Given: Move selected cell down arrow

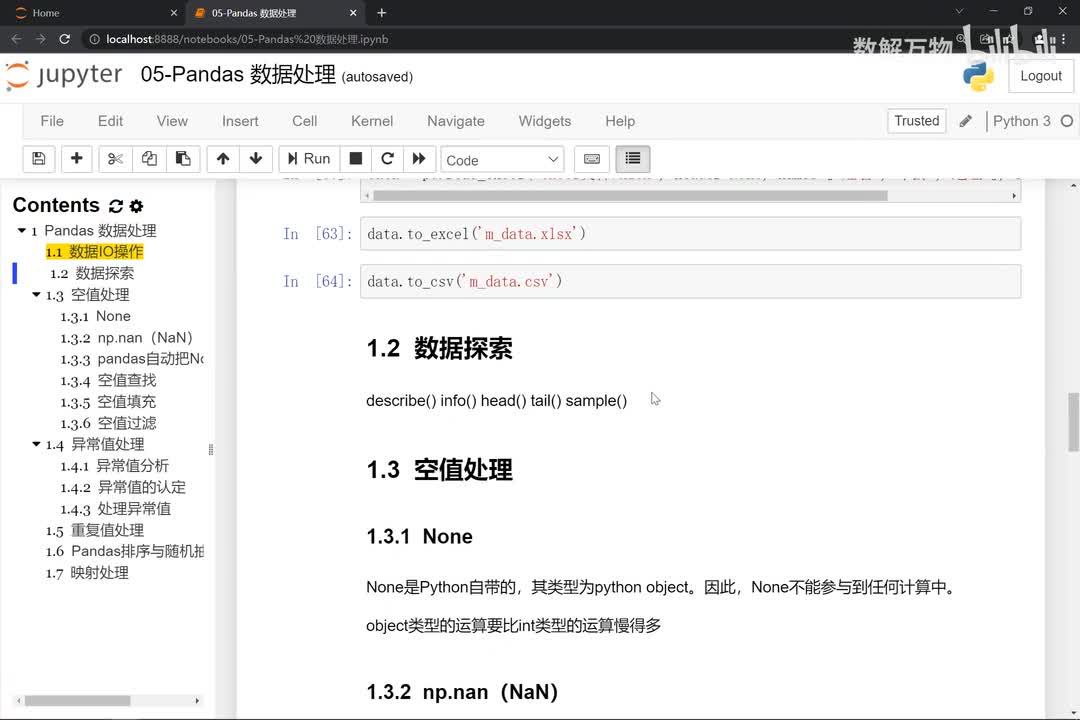Looking at the screenshot, I should [256, 159].
